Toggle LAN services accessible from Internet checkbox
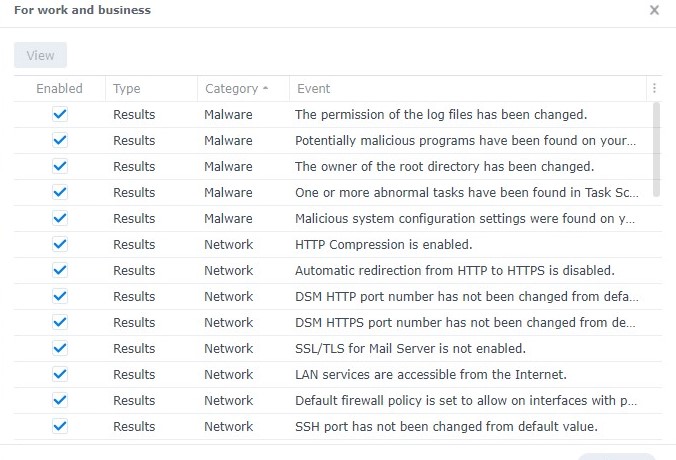The image size is (676, 460). (x=60, y=374)
